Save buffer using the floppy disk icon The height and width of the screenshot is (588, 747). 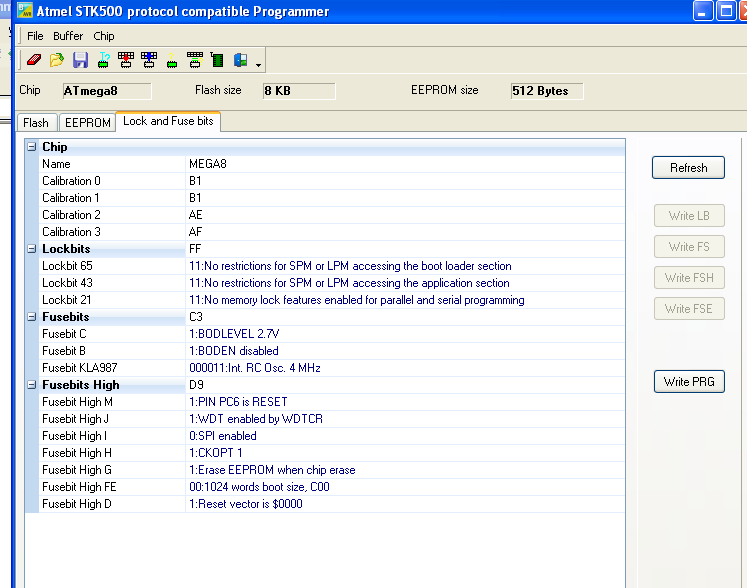(x=80, y=61)
